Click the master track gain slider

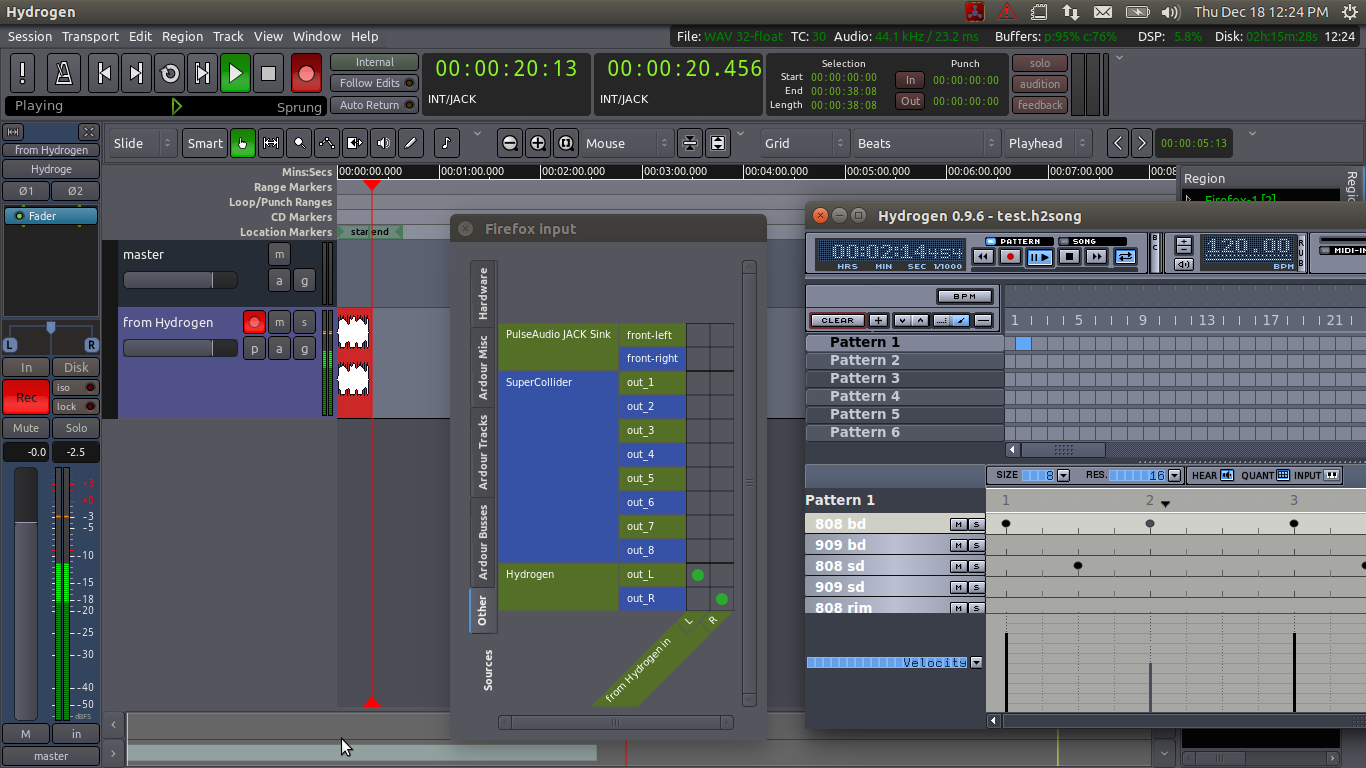pyautogui.click(x=180, y=280)
